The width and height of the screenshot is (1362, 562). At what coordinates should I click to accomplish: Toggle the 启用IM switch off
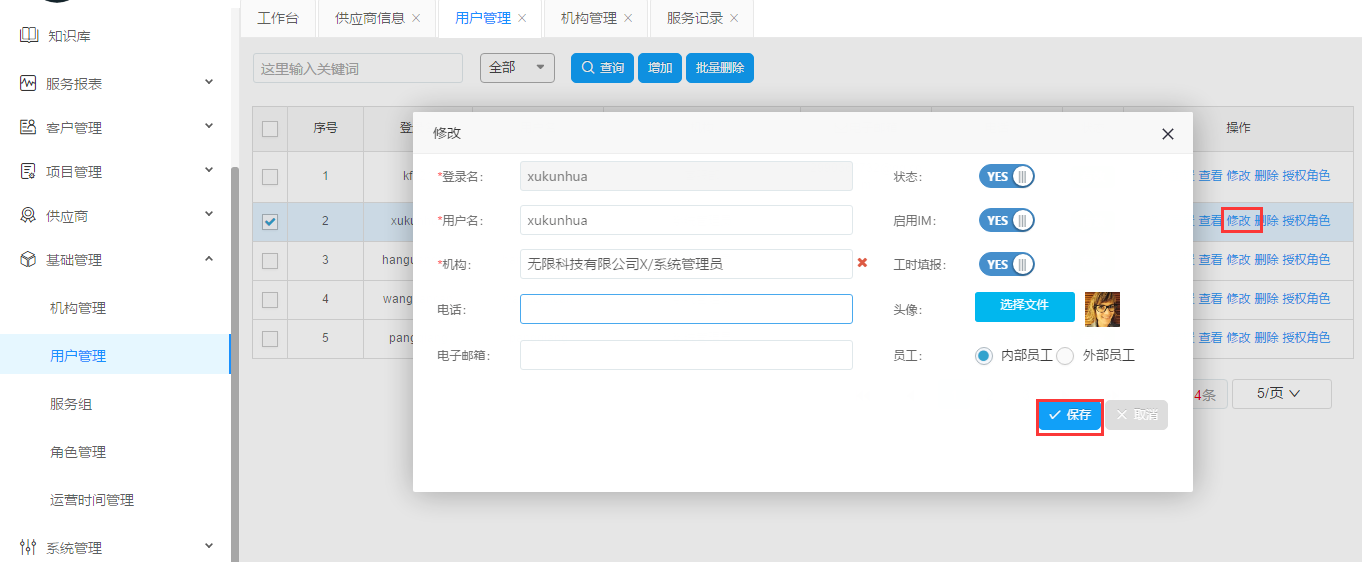[x=1006, y=221]
